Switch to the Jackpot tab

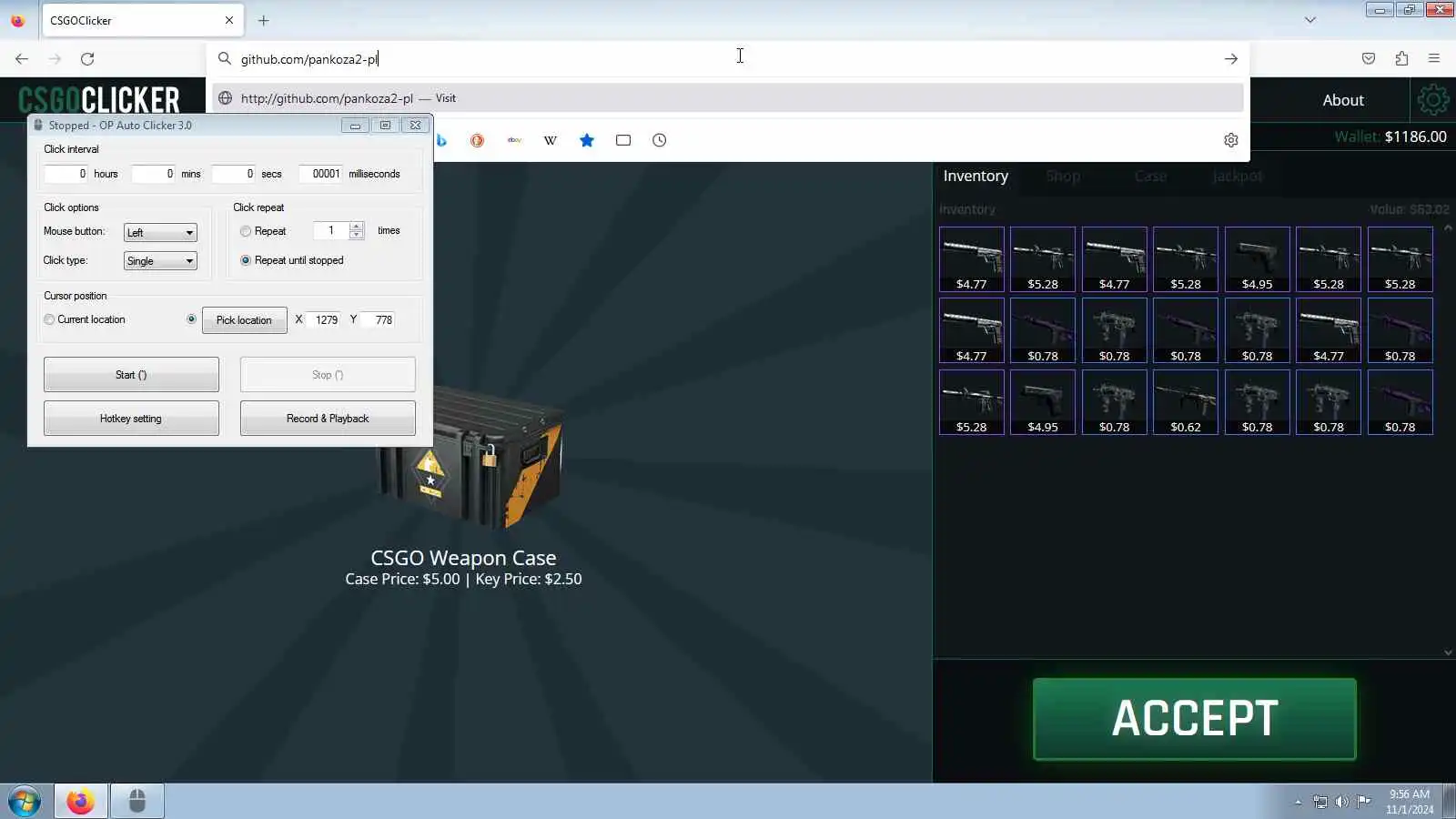tap(1238, 176)
